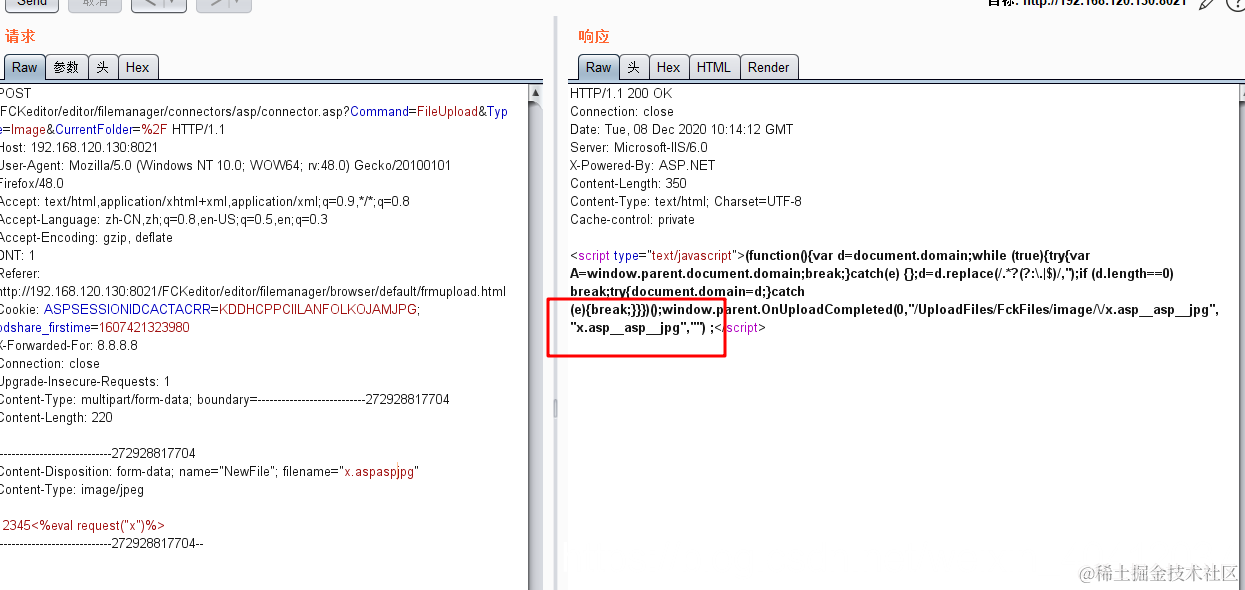Click the User-Agent header line
This screenshot has width=1245, height=590.
click(225, 165)
